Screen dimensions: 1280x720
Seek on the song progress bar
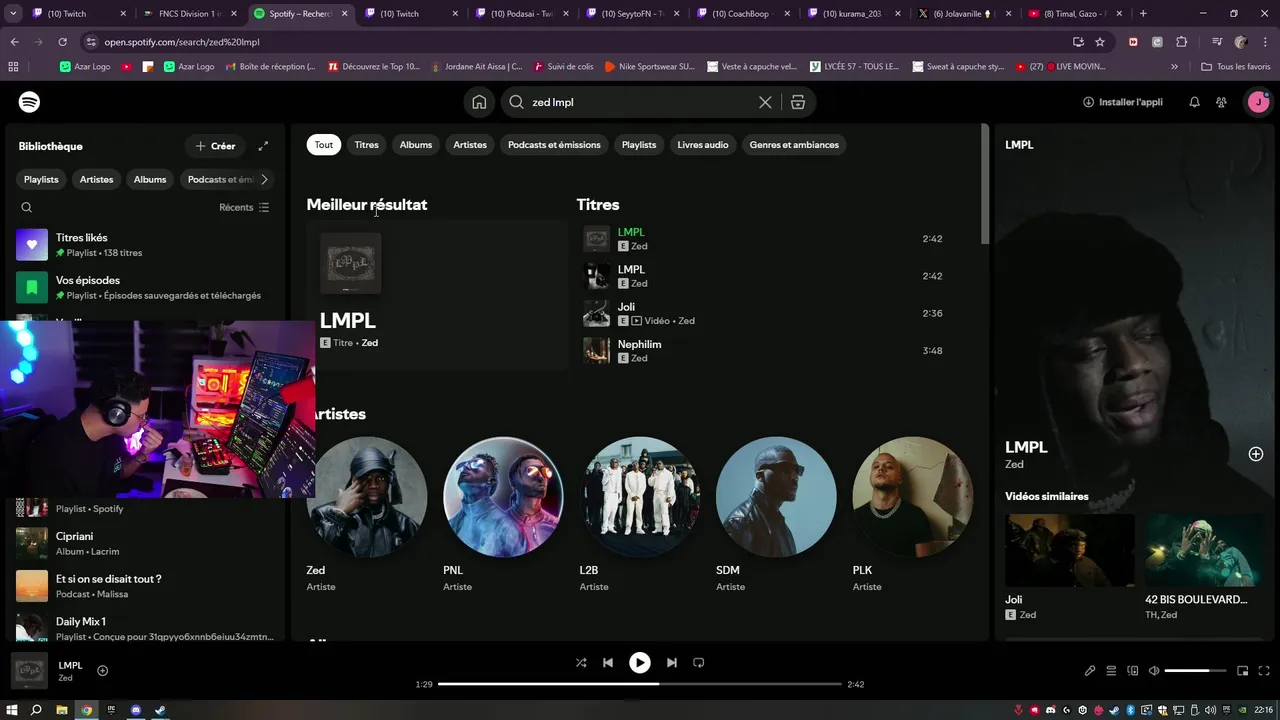(640, 684)
